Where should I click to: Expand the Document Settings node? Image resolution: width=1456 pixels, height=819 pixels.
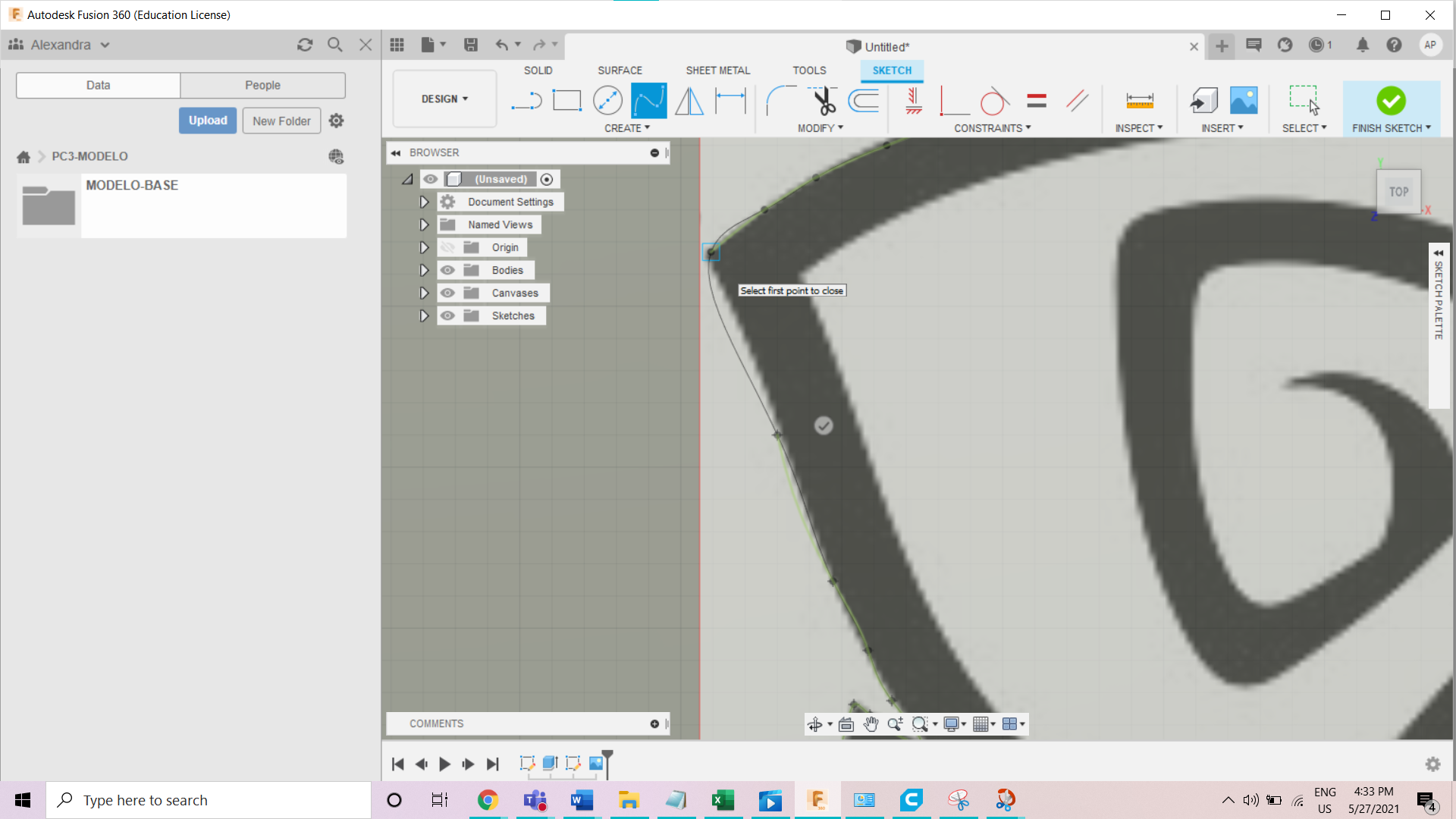pos(424,202)
